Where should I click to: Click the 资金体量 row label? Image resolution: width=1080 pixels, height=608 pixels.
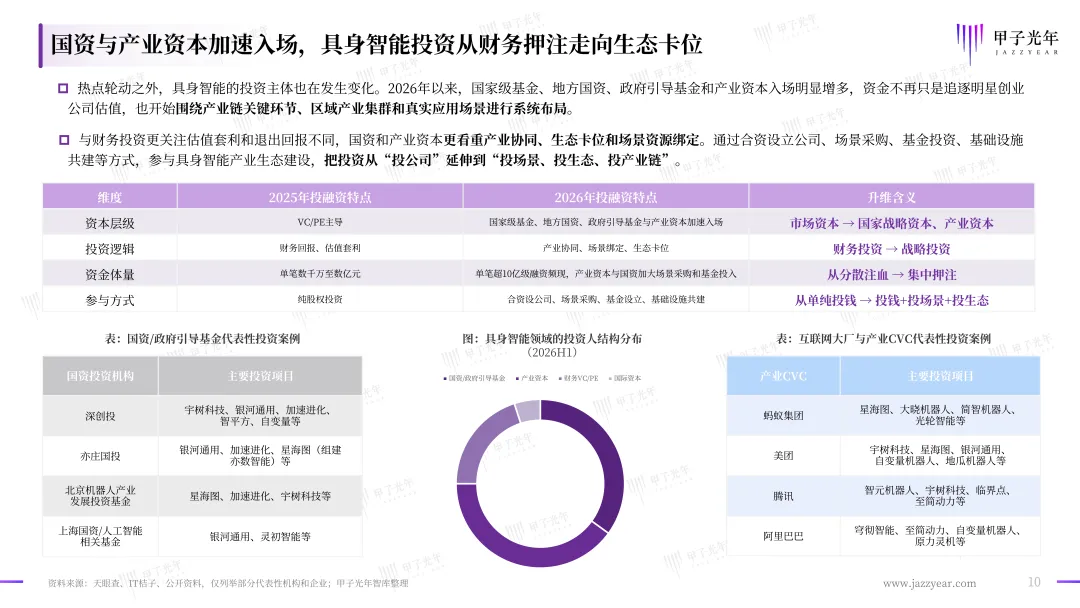point(110,275)
